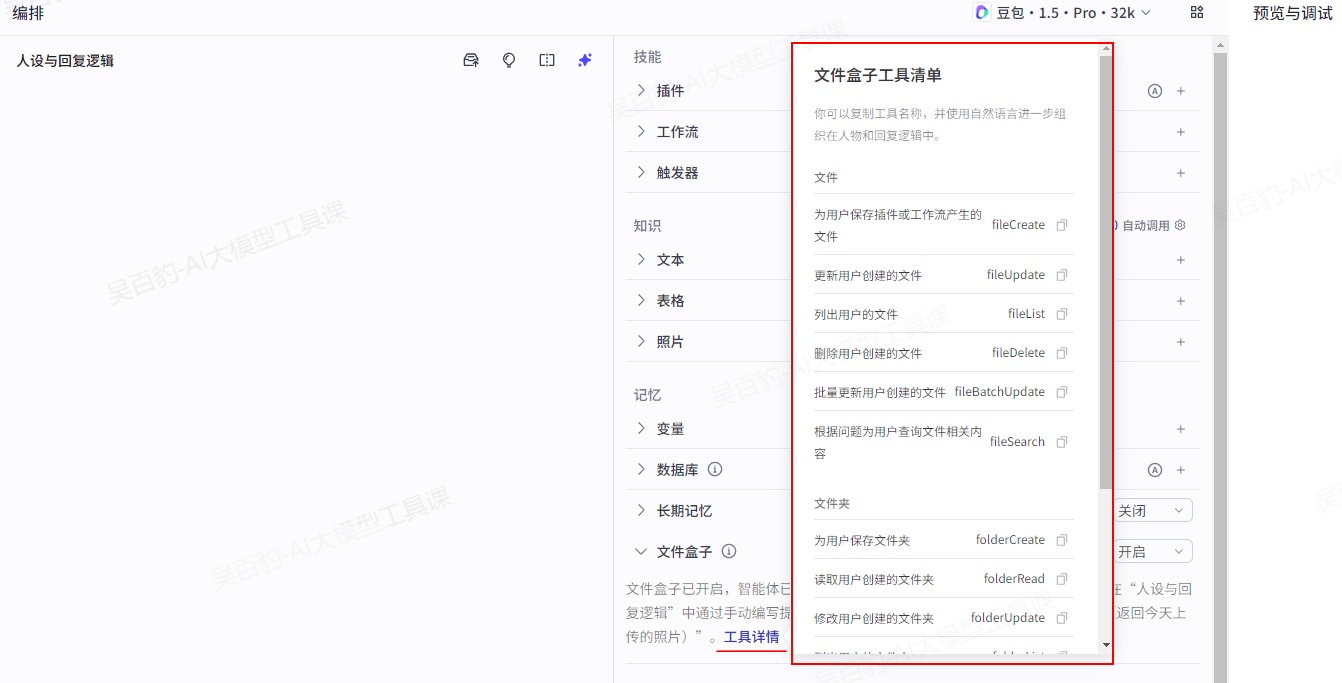Screen dimensions: 1342x683
Task: Click the 文件盒子工具清单 popup scrollbar thumb
Action: click(1105, 270)
